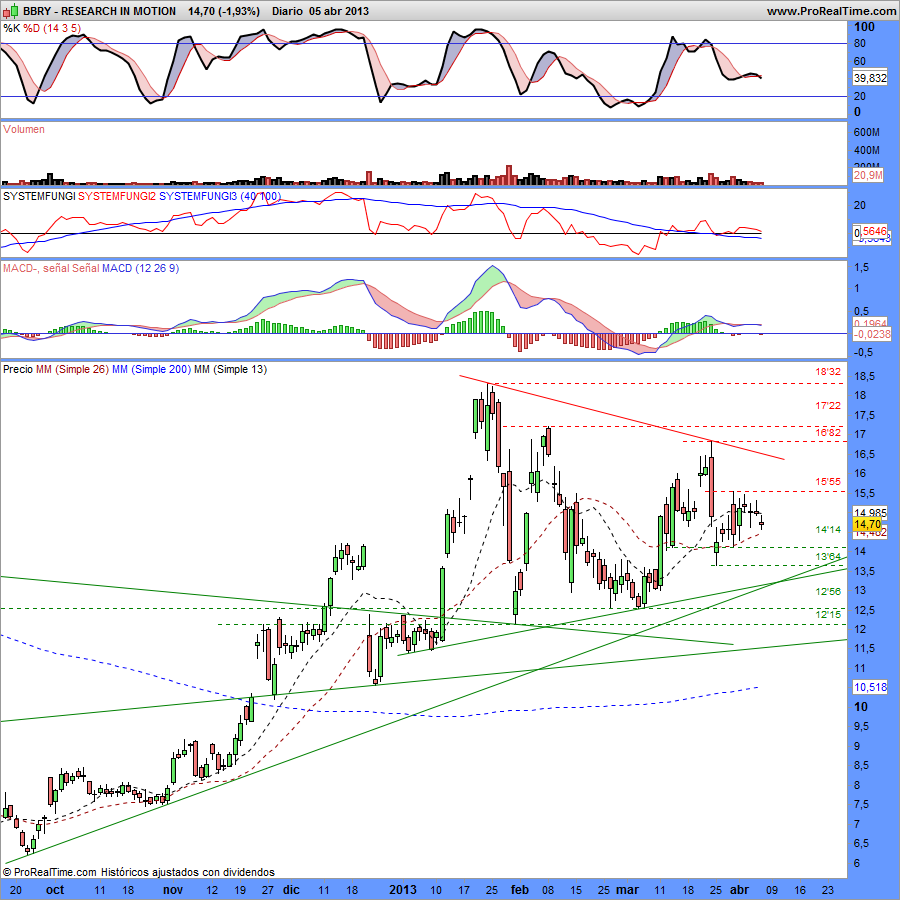Viewport: 900px width, 900px height.
Task: Click the 'MM (Simple 26)' moving average label
Action: coord(72,369)
